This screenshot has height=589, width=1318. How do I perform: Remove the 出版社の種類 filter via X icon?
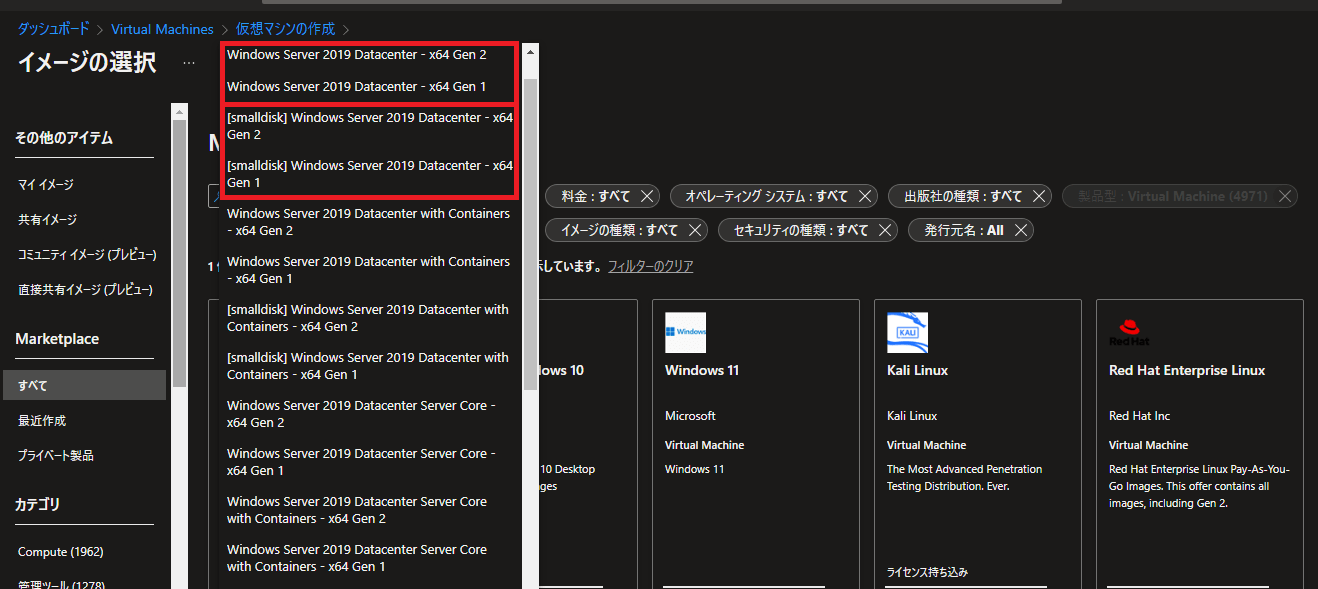[x=1040, y=196]
